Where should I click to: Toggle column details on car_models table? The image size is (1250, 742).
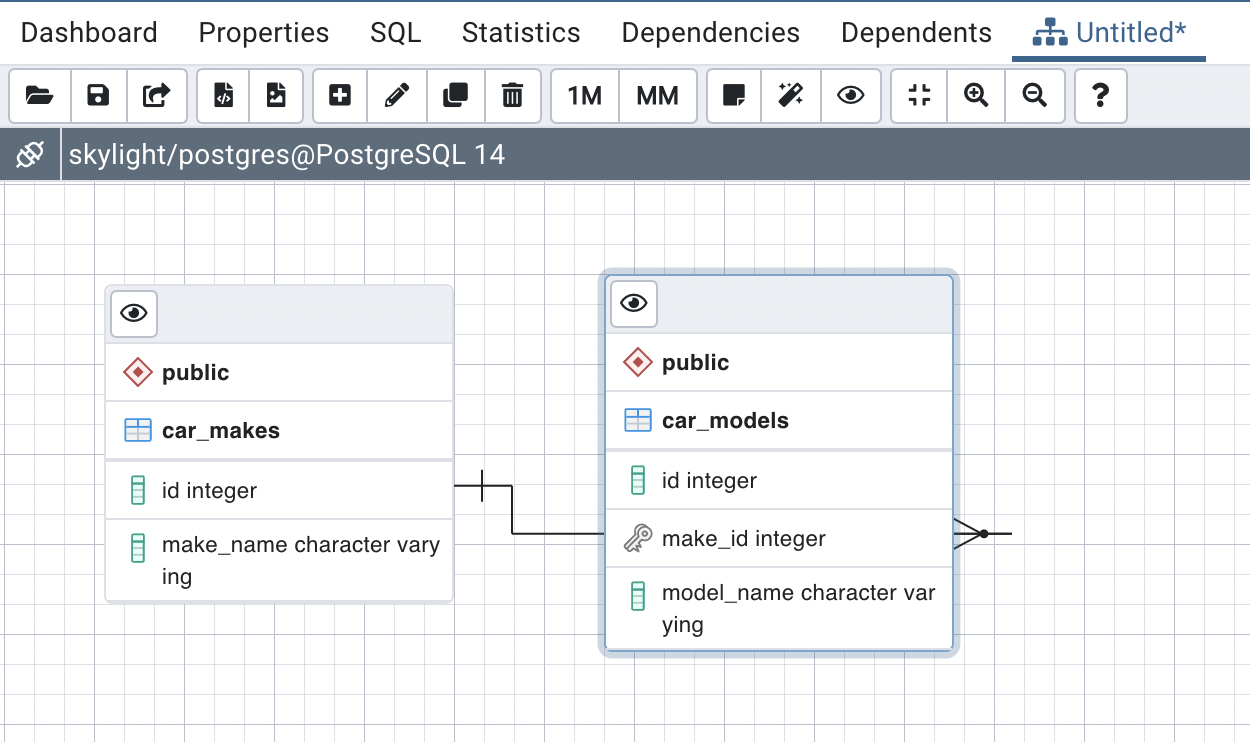tap(634, 303)
